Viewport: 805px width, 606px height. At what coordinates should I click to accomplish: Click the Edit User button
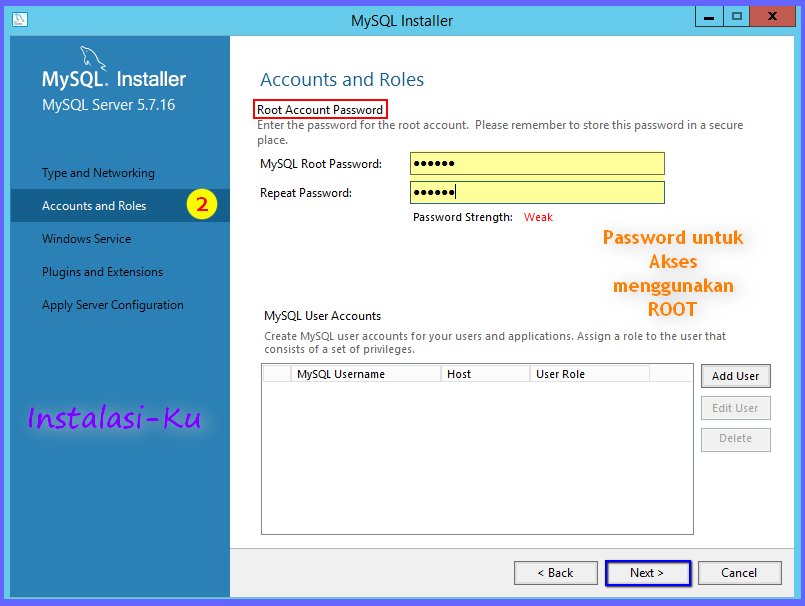pos(735,407)
